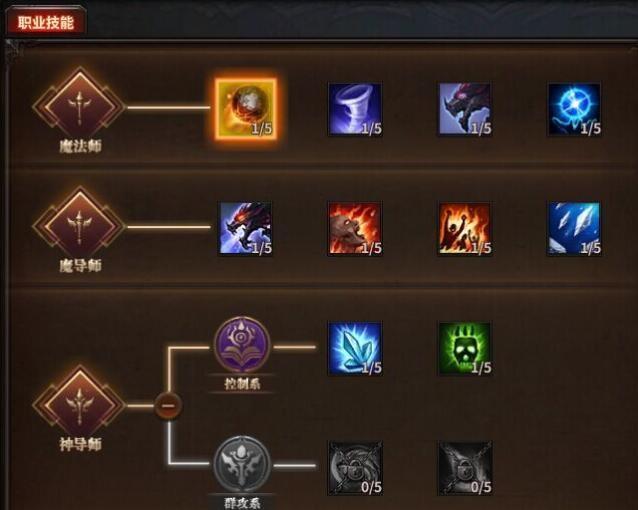
Task: Open the 职业技能 tab
Action: pyautogui.click(x=46, y=22)
